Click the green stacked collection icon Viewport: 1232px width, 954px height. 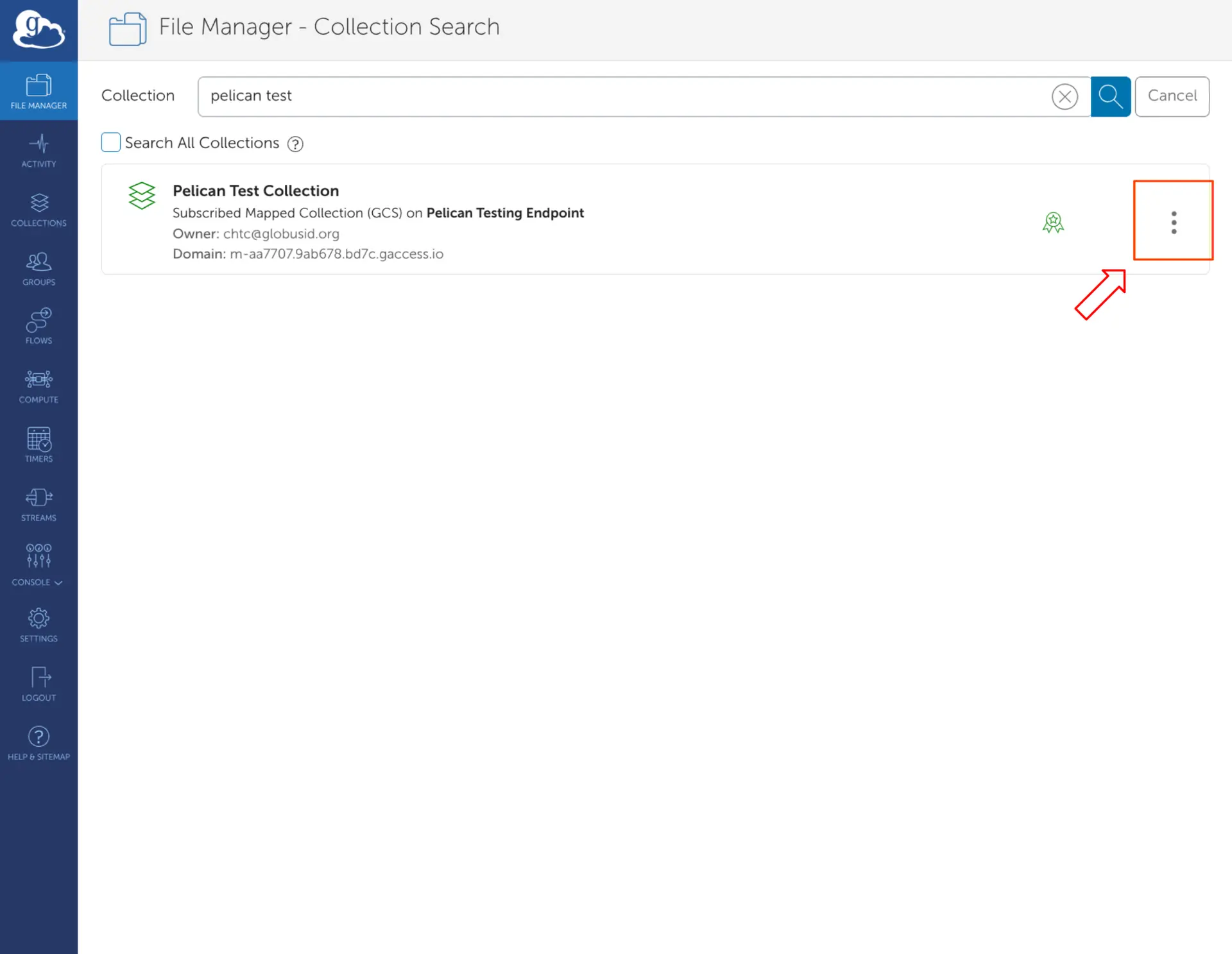pyautogui.click(x=142, y=196)
